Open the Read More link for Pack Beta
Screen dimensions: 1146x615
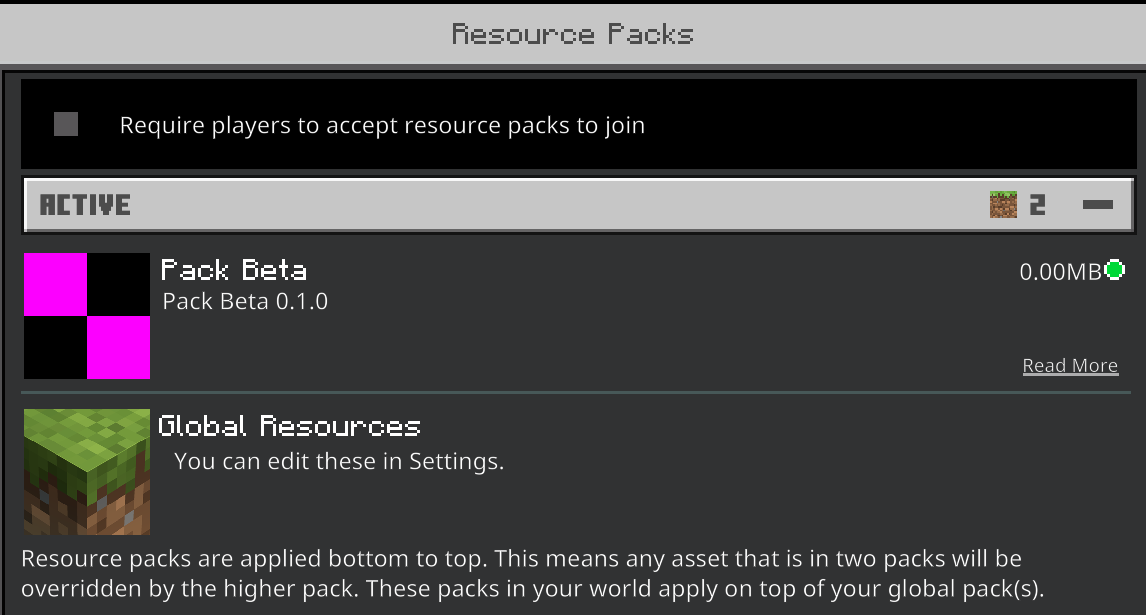click(x=1070, y=366)
